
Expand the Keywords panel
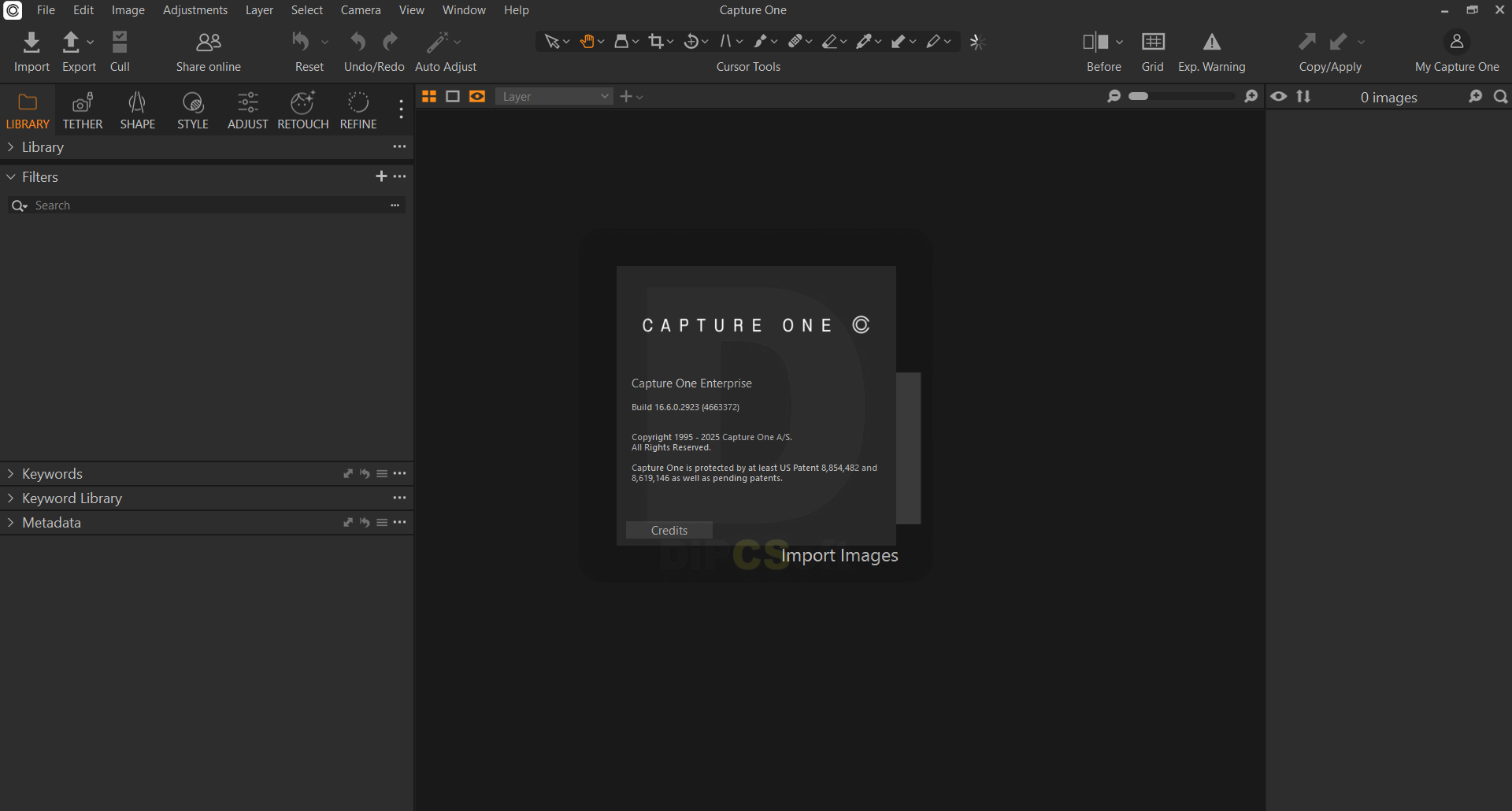11,474
